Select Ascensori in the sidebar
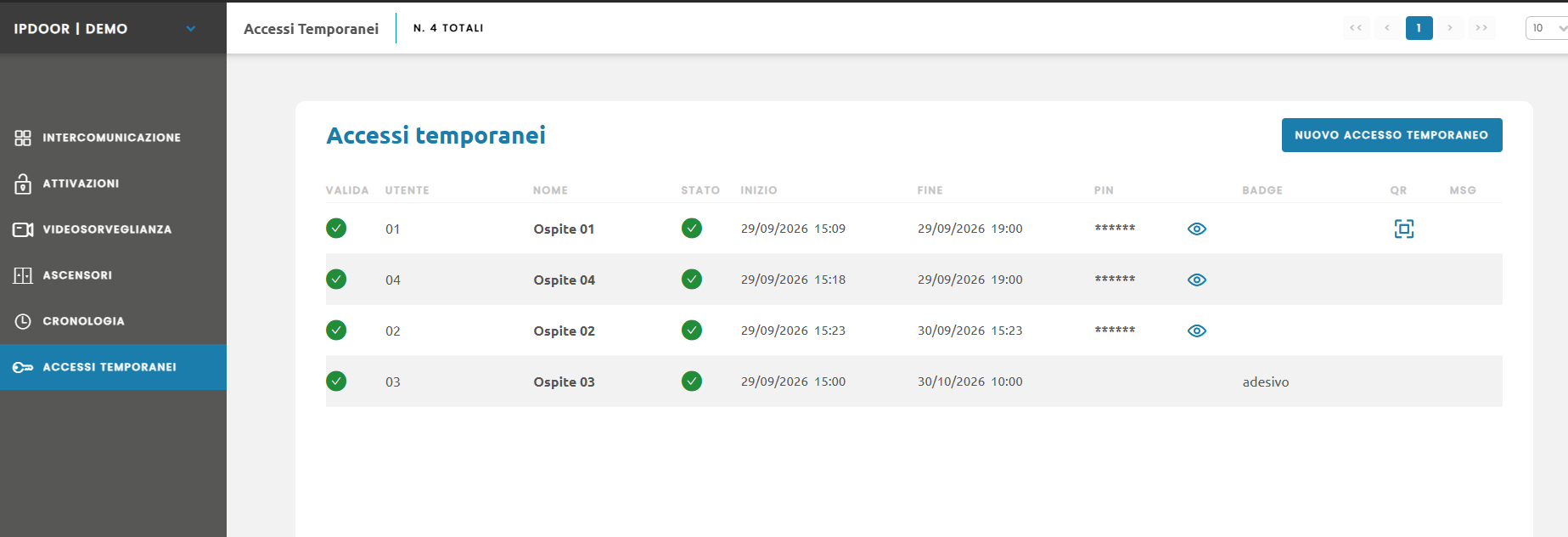Image resolution: width=1568 pixels, height=537 pixels. pos(113,275)
